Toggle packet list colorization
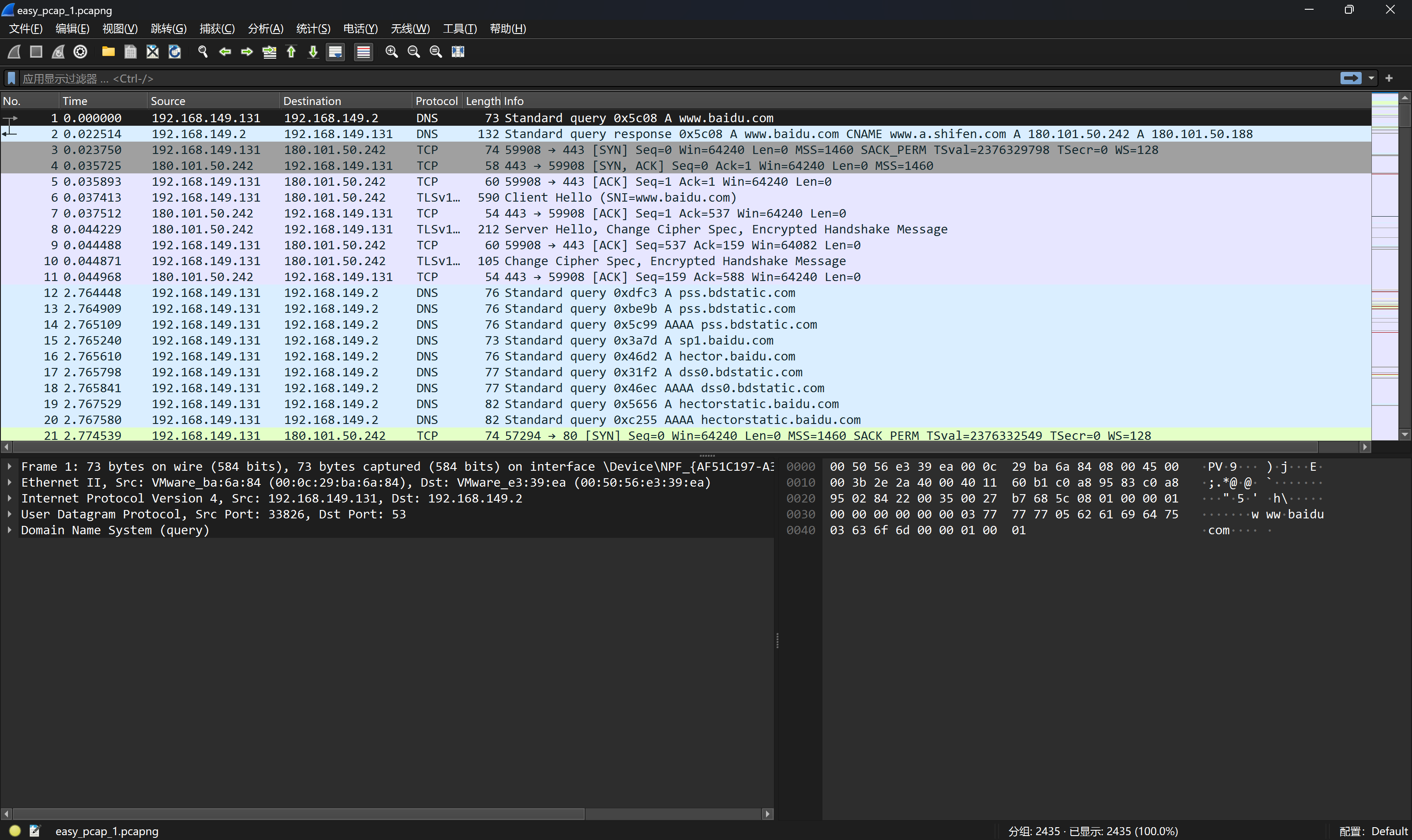This screenshot has width=1412, height=840. click(364, 52)
